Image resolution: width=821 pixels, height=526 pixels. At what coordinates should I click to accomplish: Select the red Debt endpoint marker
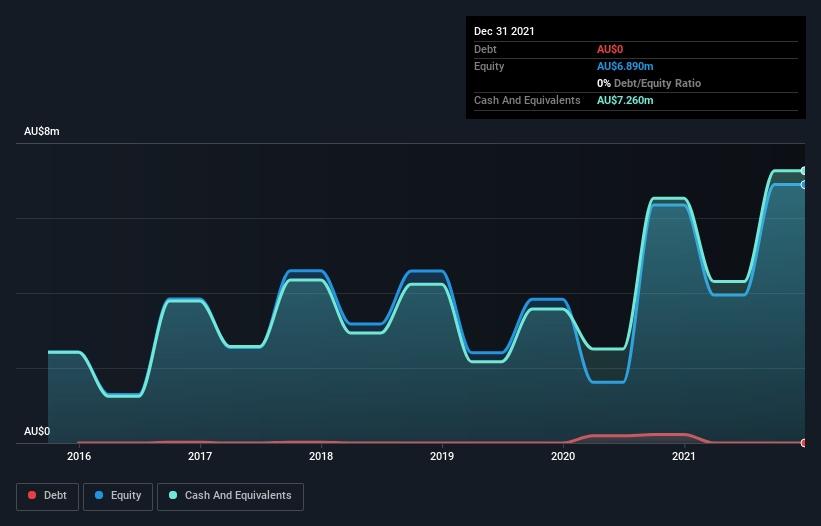[804, 443]
